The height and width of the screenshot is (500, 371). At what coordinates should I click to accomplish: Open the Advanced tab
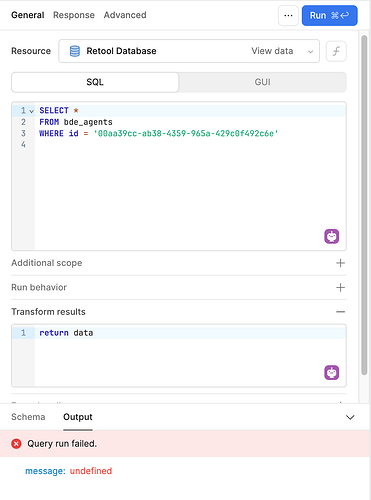point(125,15)
